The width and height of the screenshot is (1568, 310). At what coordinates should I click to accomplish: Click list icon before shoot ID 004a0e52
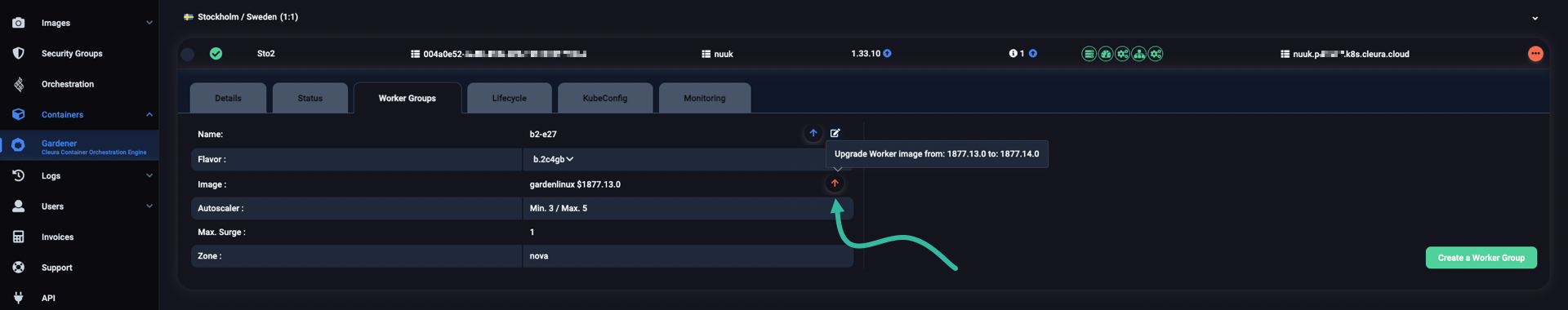coord(415,54)
